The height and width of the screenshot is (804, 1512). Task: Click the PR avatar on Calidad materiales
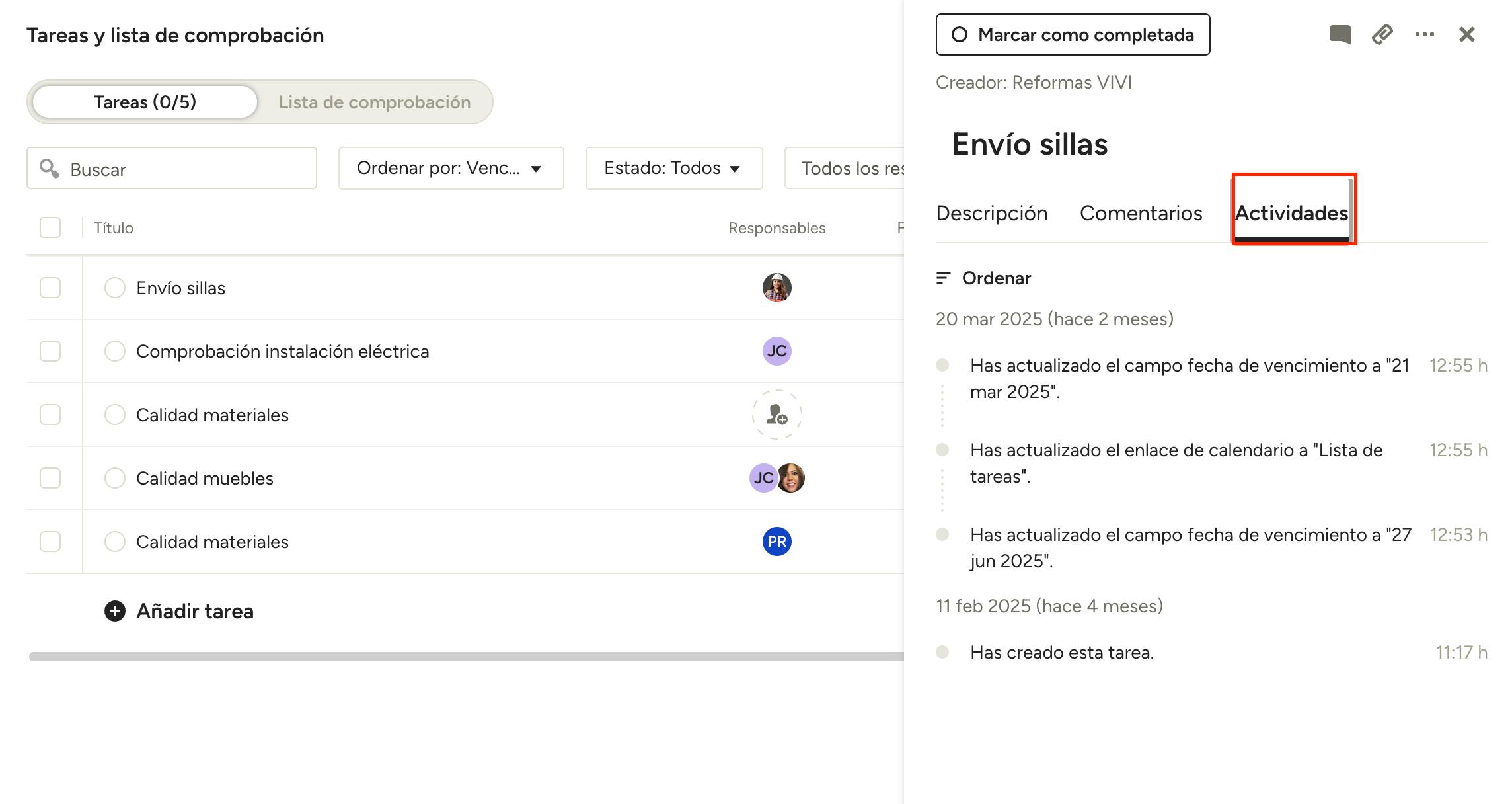[x=776, y=542]
